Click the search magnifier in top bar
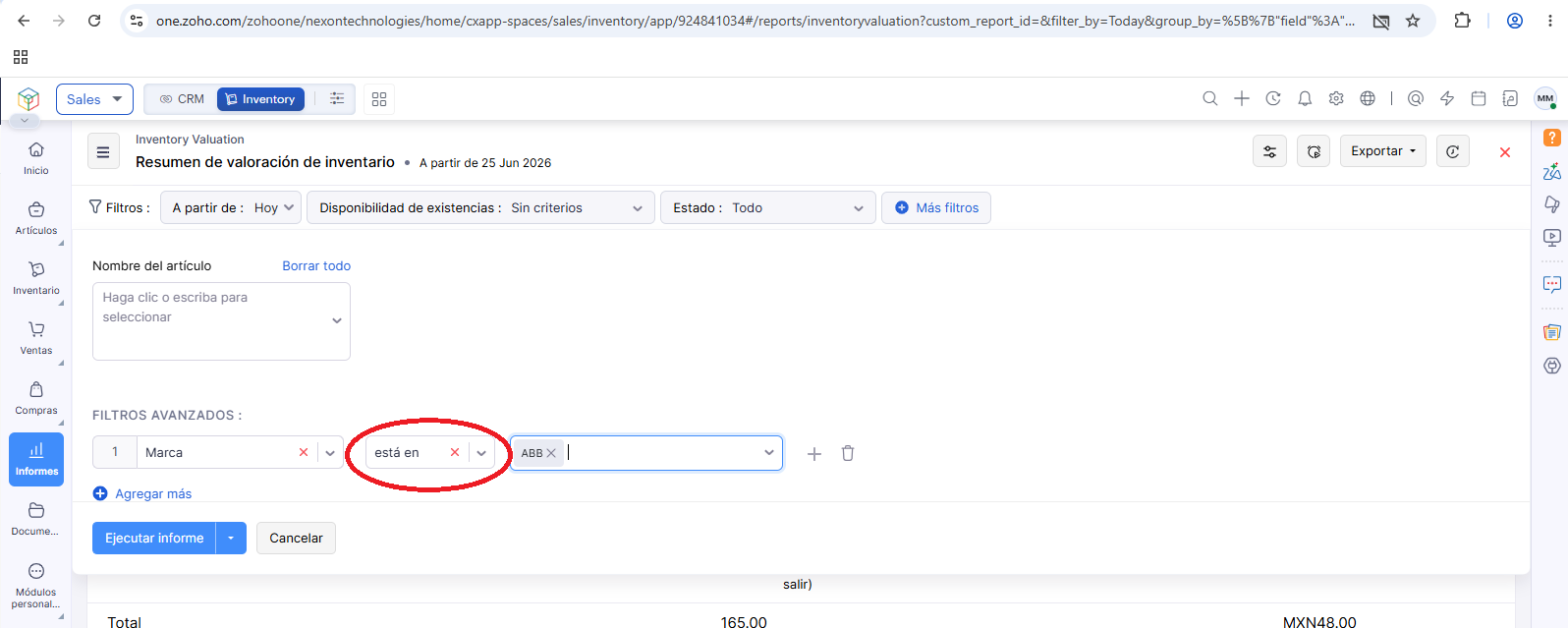The width and height of the screenshot is (1568, 628). (1210, 98)
